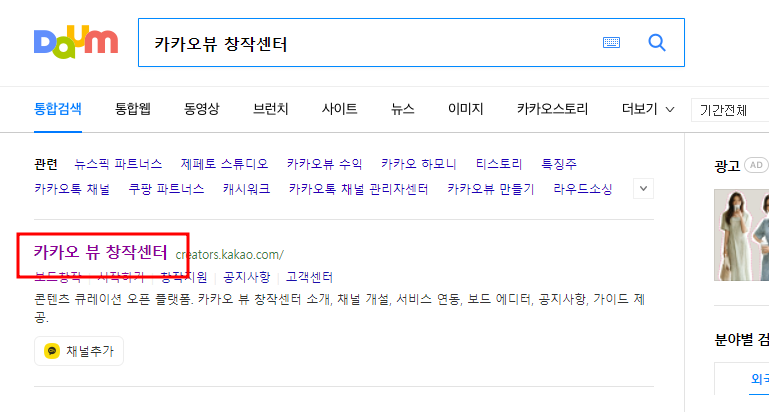This screenshot has height=412, width=769.
Task: Open the virtual keyboard icon
Action: coord(611,43)
